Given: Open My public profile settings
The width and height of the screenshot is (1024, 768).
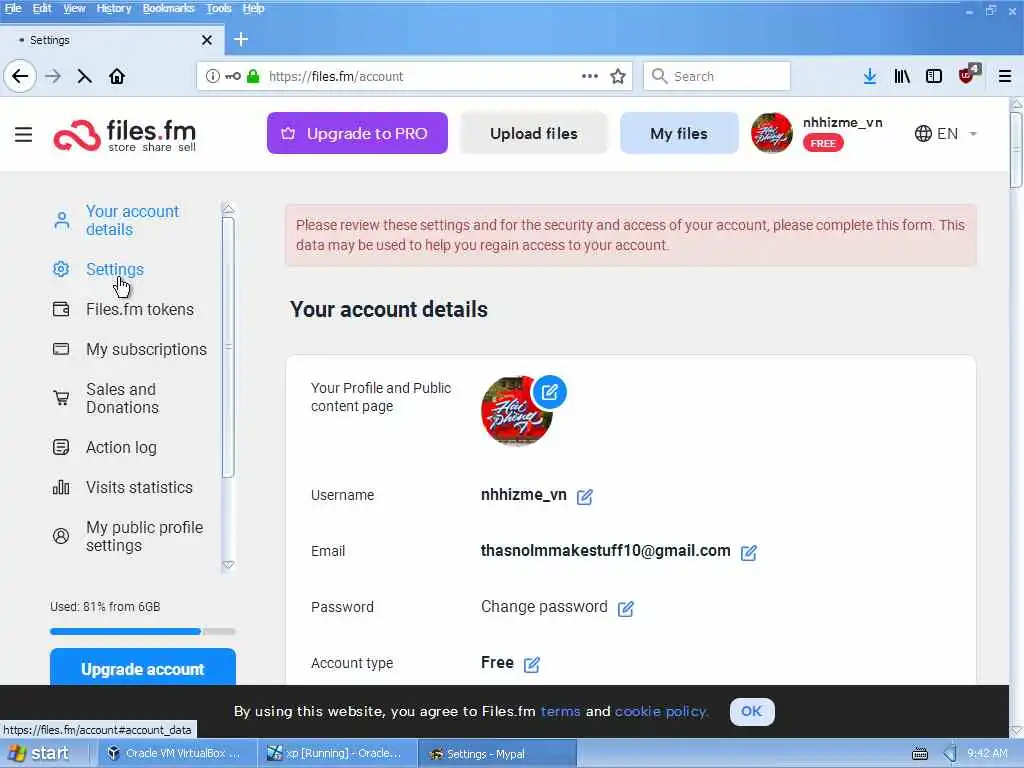Looking at the screenshot, I should tap(144, 536).
